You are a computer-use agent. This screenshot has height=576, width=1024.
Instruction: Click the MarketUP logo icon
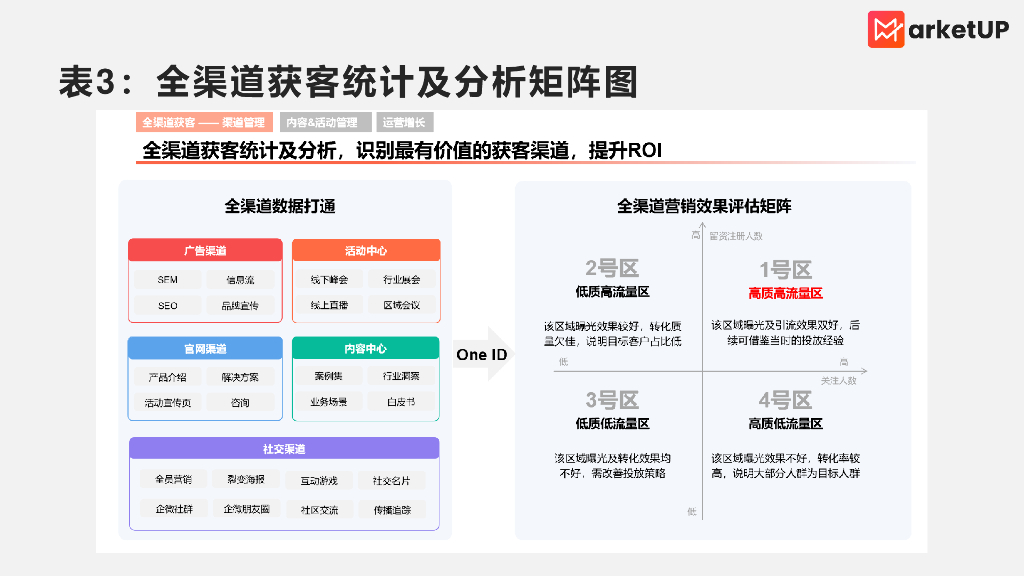tap(886, 29)
